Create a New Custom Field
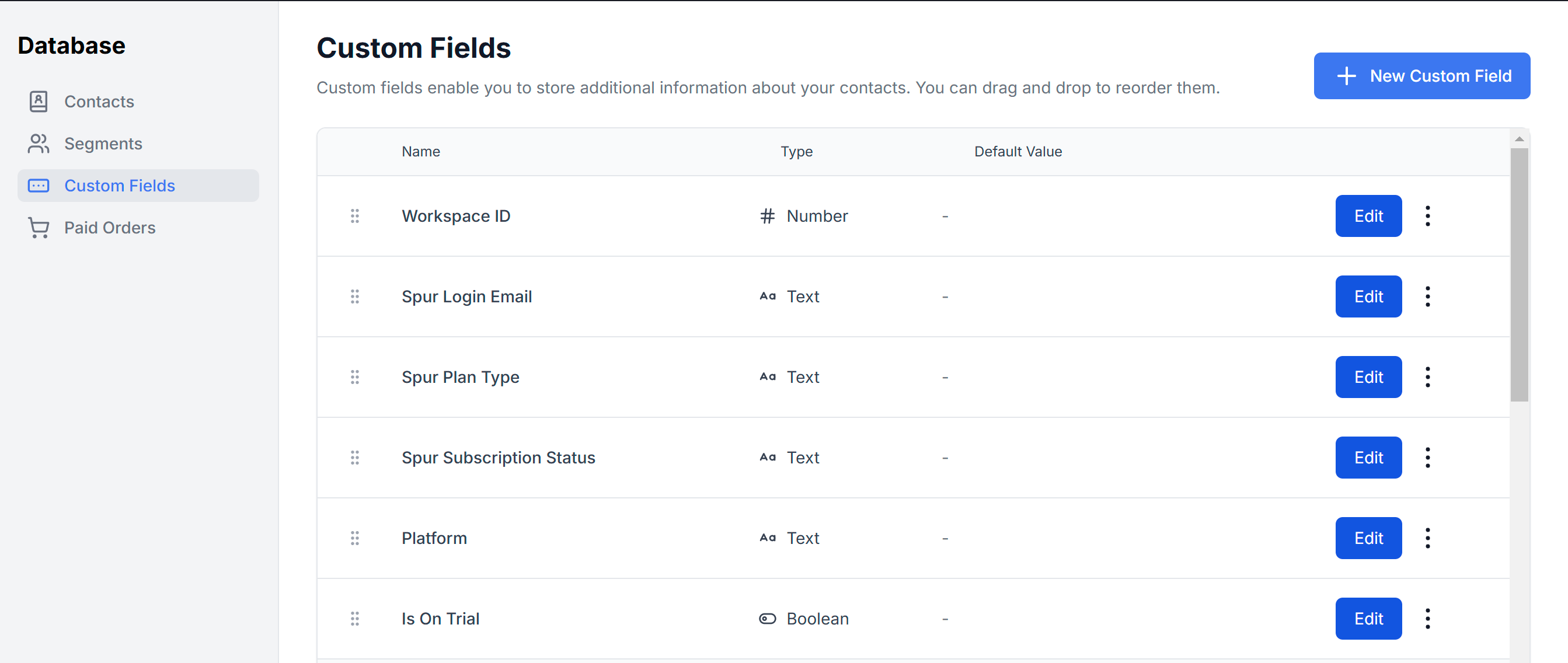This screenshot has width=1568, height=663. pos(1421,76)
